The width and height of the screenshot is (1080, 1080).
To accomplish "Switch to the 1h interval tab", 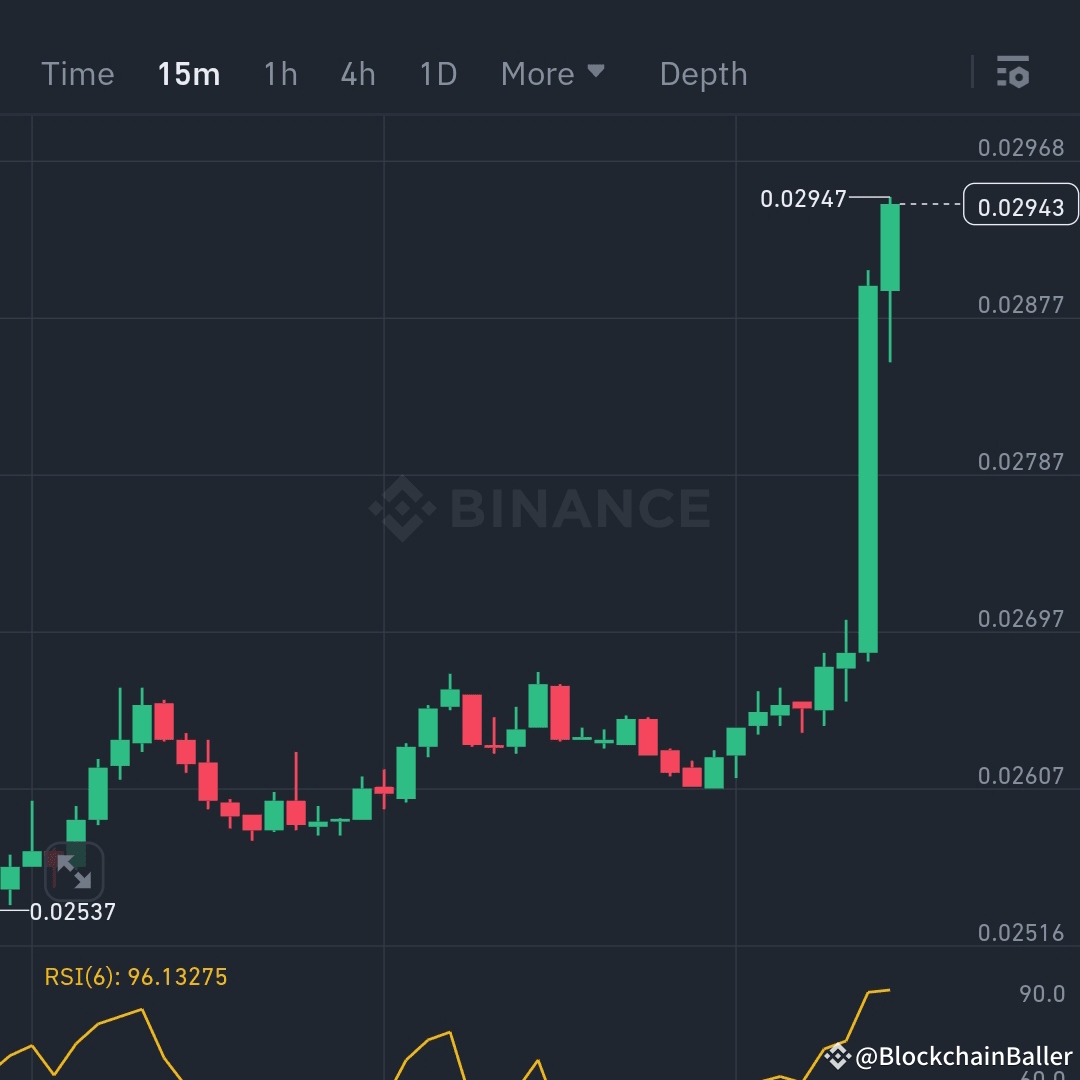I will click(279, 73).
